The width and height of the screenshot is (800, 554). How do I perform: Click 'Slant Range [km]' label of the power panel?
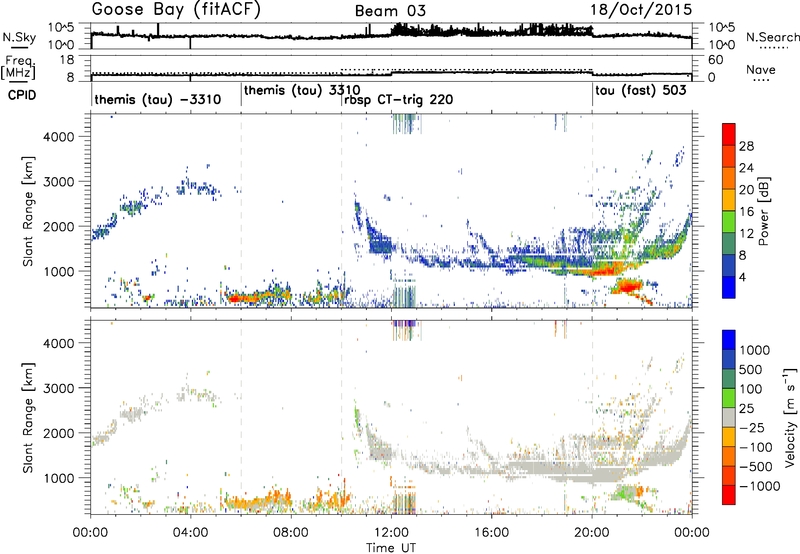tap(28, 211)
